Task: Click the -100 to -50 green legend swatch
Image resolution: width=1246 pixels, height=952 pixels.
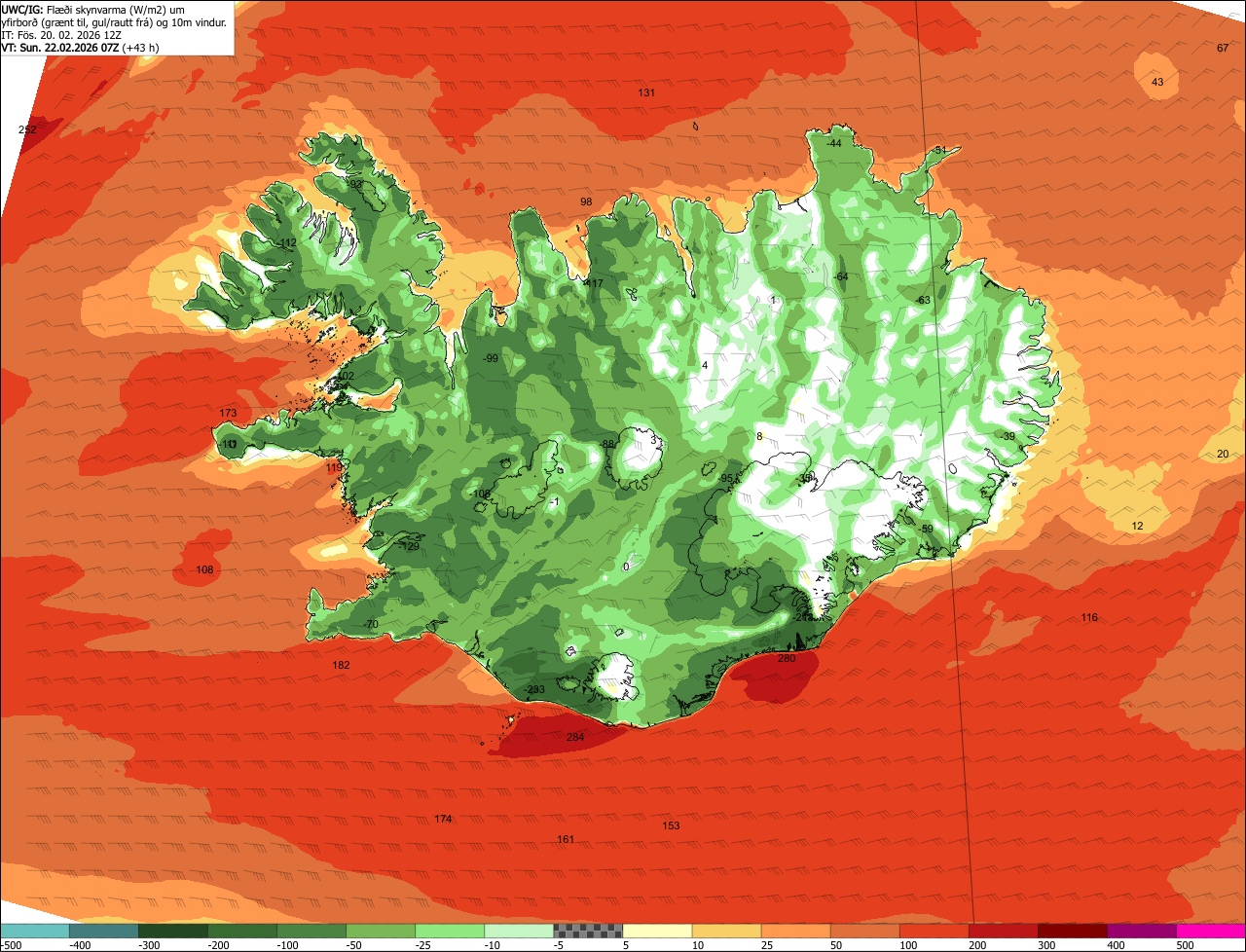Action: (311, 931)
